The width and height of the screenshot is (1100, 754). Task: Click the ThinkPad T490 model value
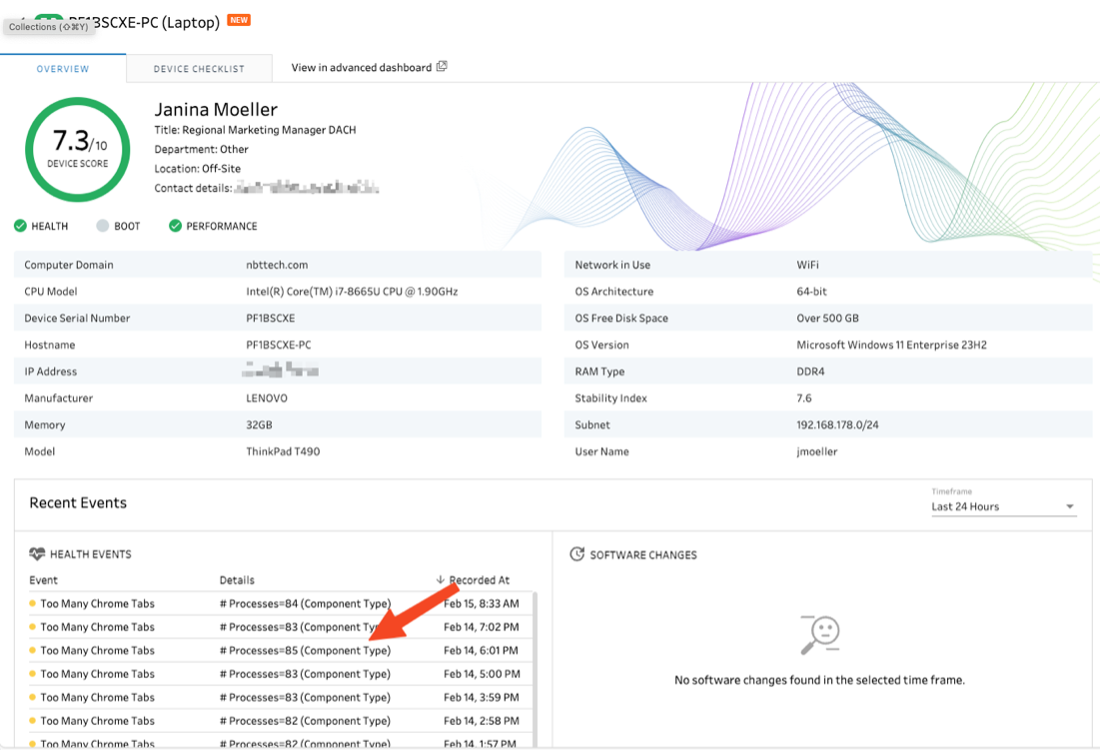(283, 452)
